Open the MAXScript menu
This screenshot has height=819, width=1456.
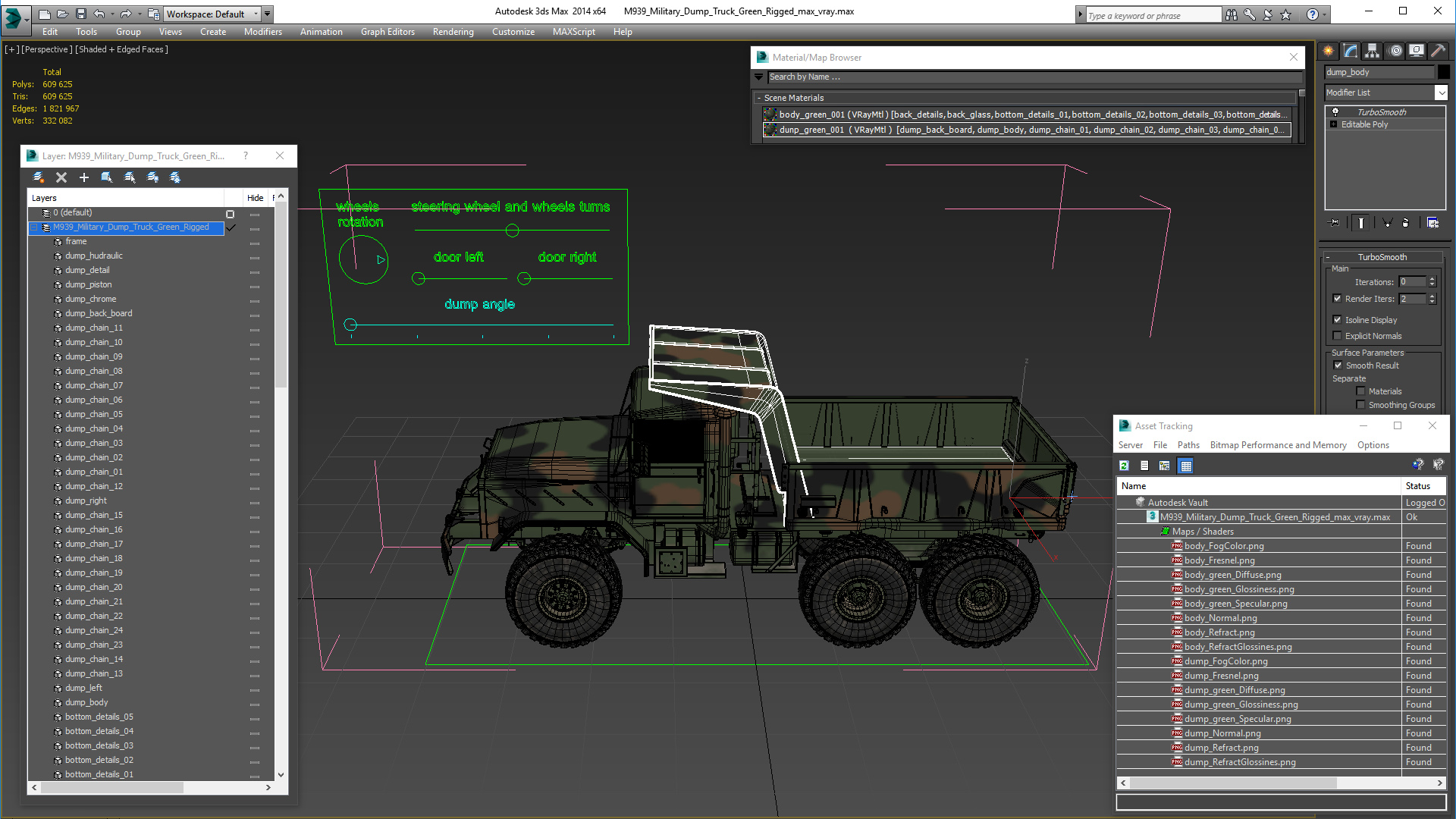click(574, 32)
